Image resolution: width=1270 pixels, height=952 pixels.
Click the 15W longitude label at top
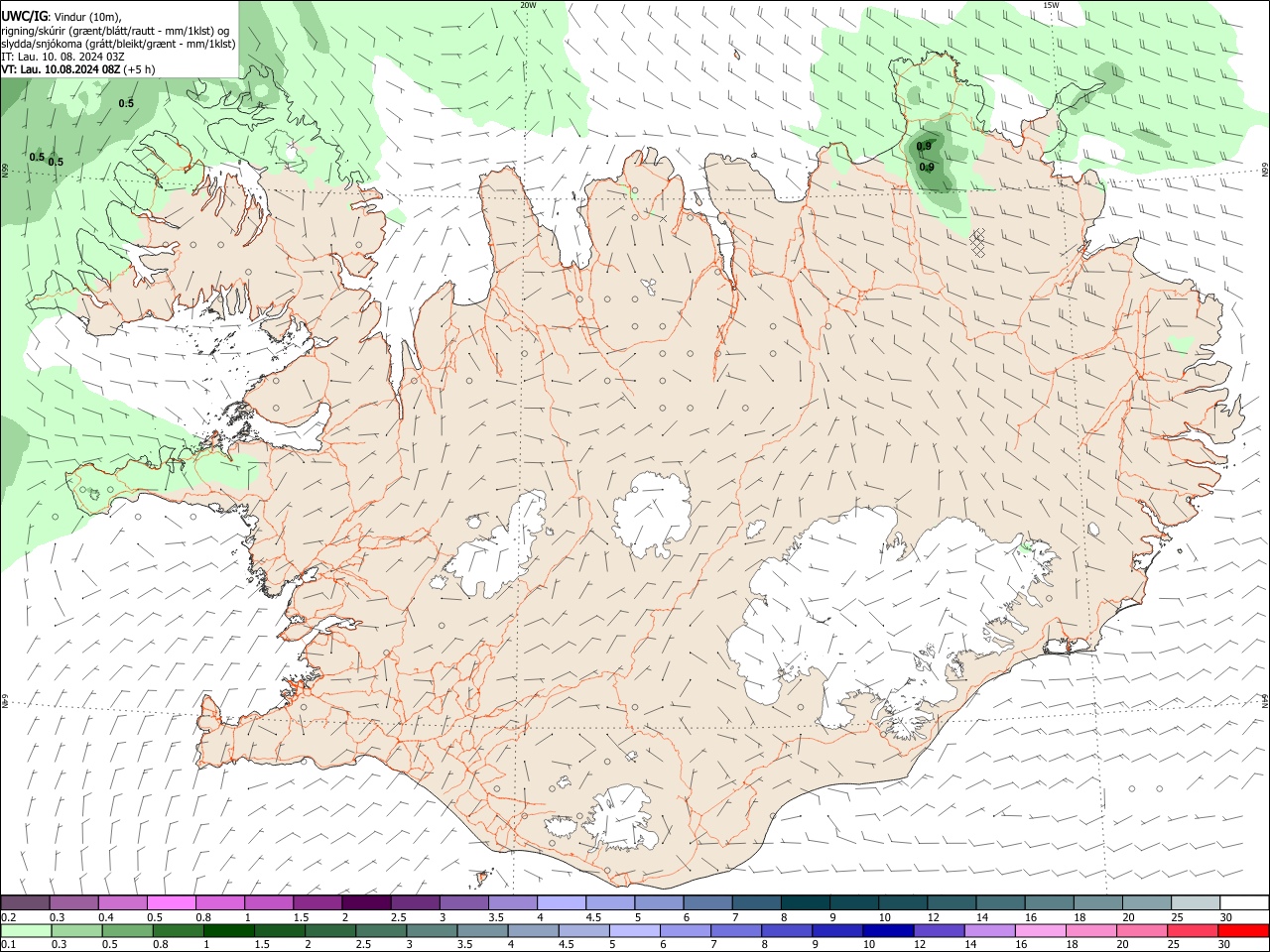1051,5
